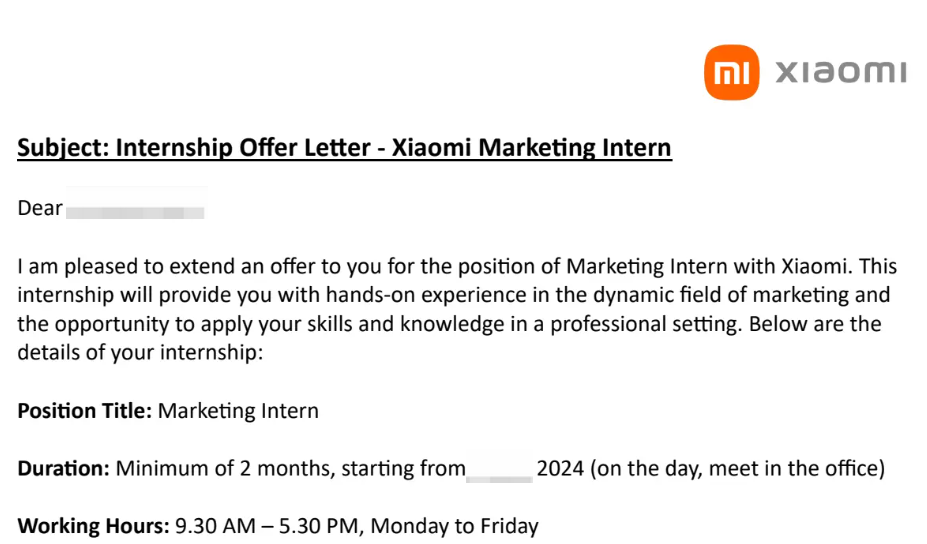The width and height of the screenshot is (927, 544).
Task: Click the word 'Dear' in greeting
Action: point(40,208)
